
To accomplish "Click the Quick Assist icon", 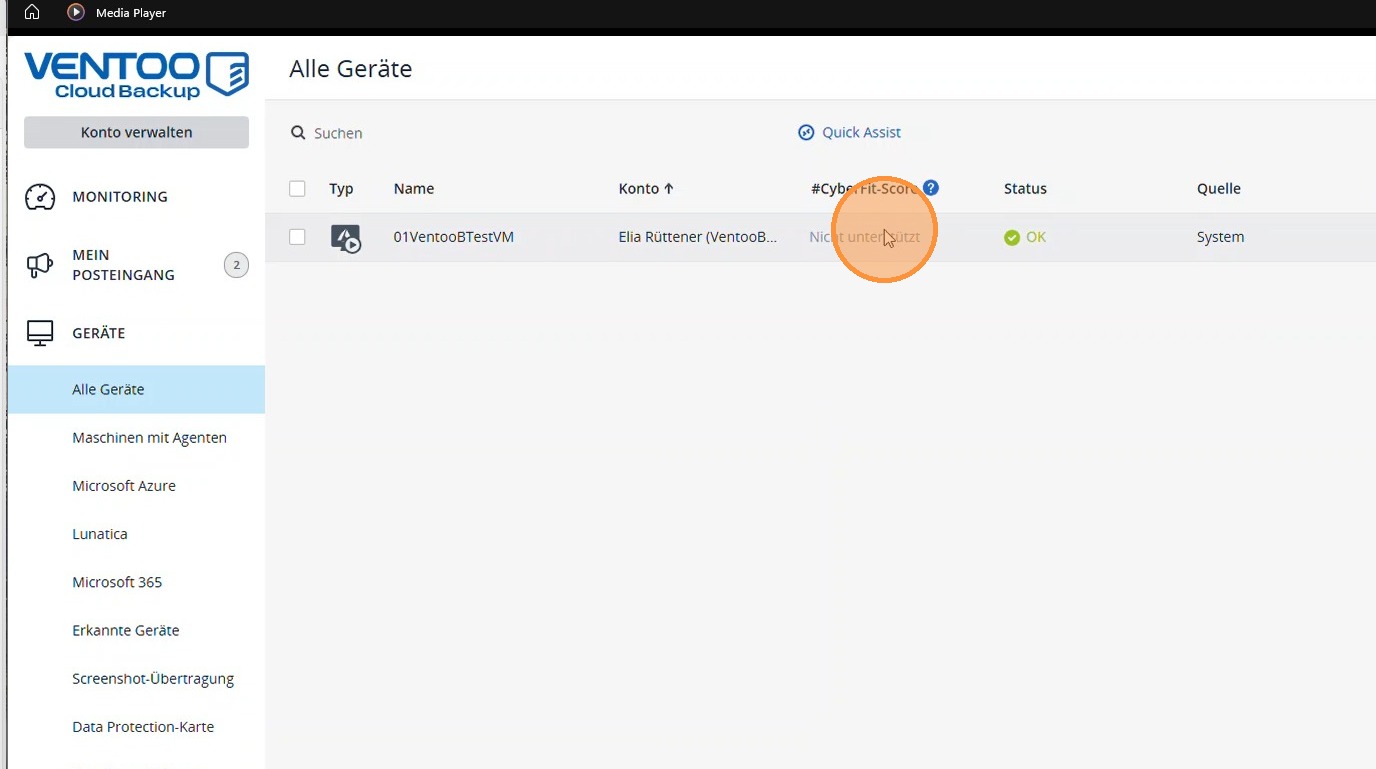I will 806,132.
